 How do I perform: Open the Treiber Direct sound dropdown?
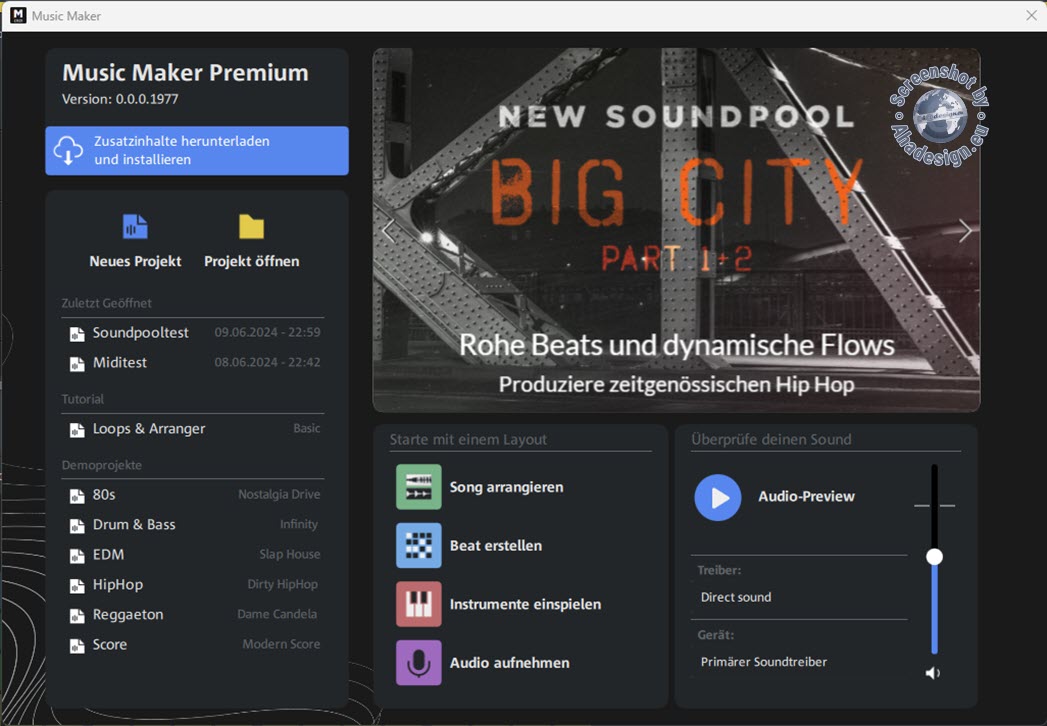(x=799, y=597)
